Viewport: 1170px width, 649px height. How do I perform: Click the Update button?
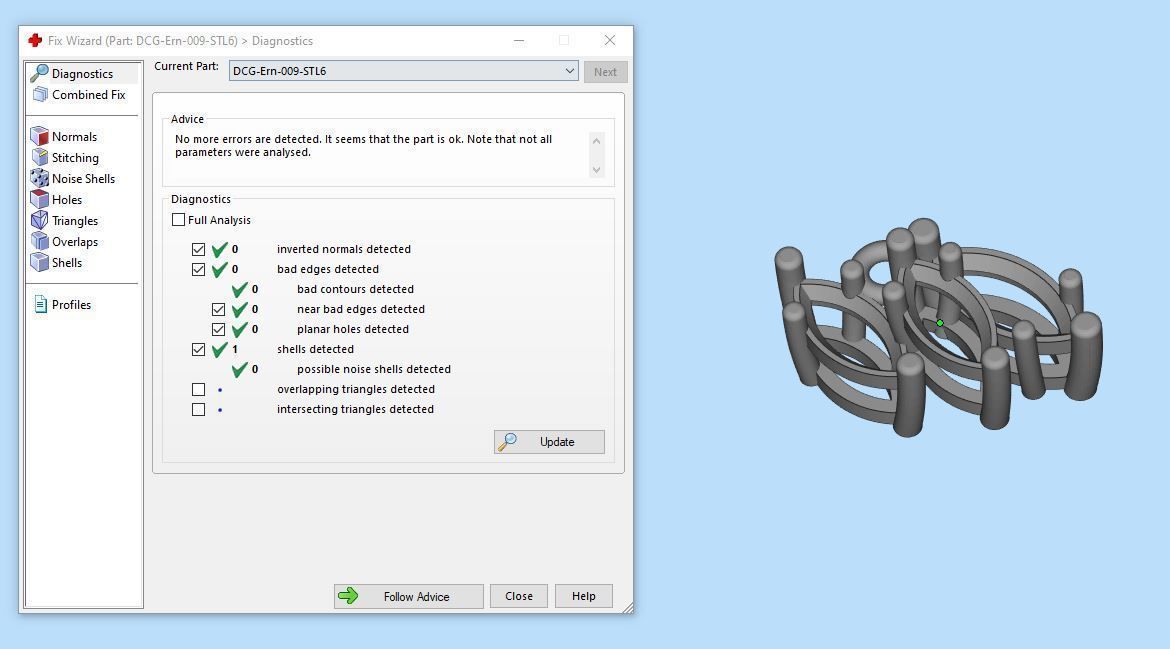(x=549, y=442)
